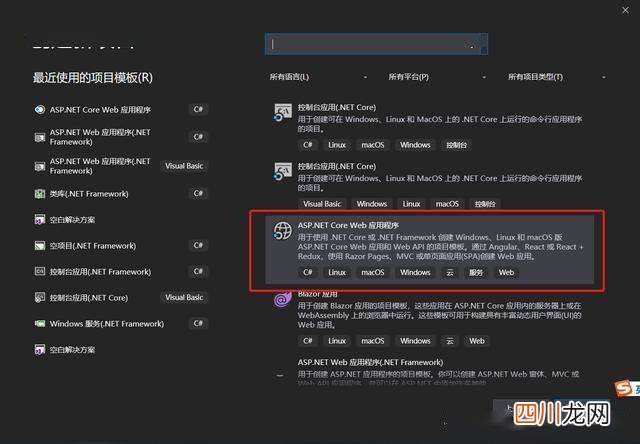Open the 所有项目类型(T) project type dropdown
640x444 pixels.
pos(556,77)
